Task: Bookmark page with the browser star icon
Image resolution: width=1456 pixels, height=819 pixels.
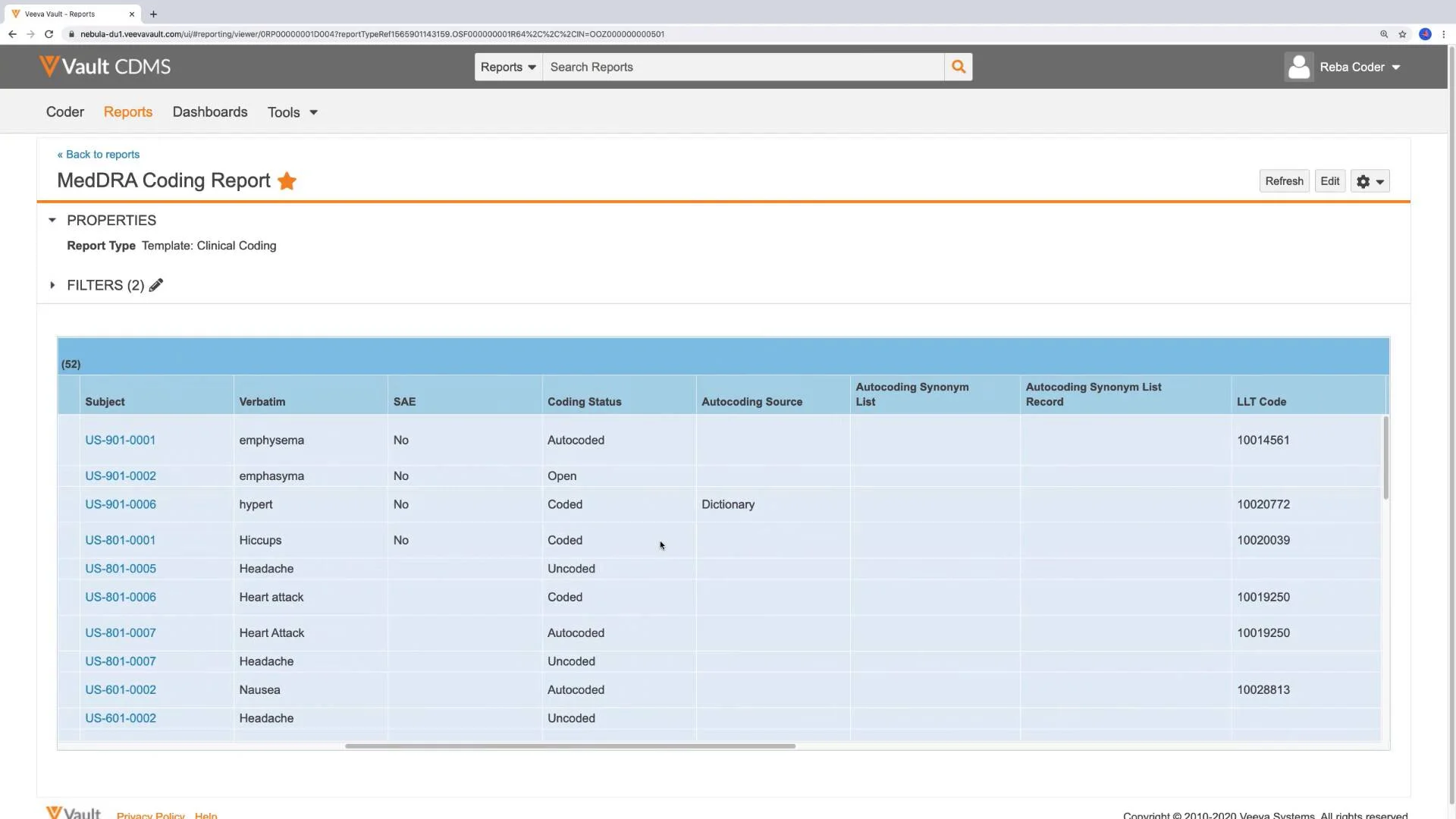Action: point(1402,34)
